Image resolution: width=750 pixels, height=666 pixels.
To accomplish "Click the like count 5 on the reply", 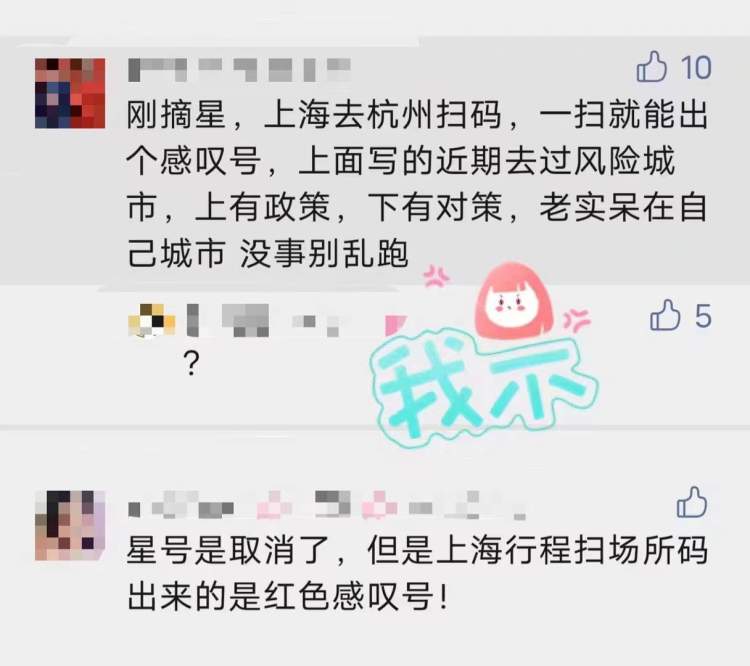I will [x=703, y=316].
